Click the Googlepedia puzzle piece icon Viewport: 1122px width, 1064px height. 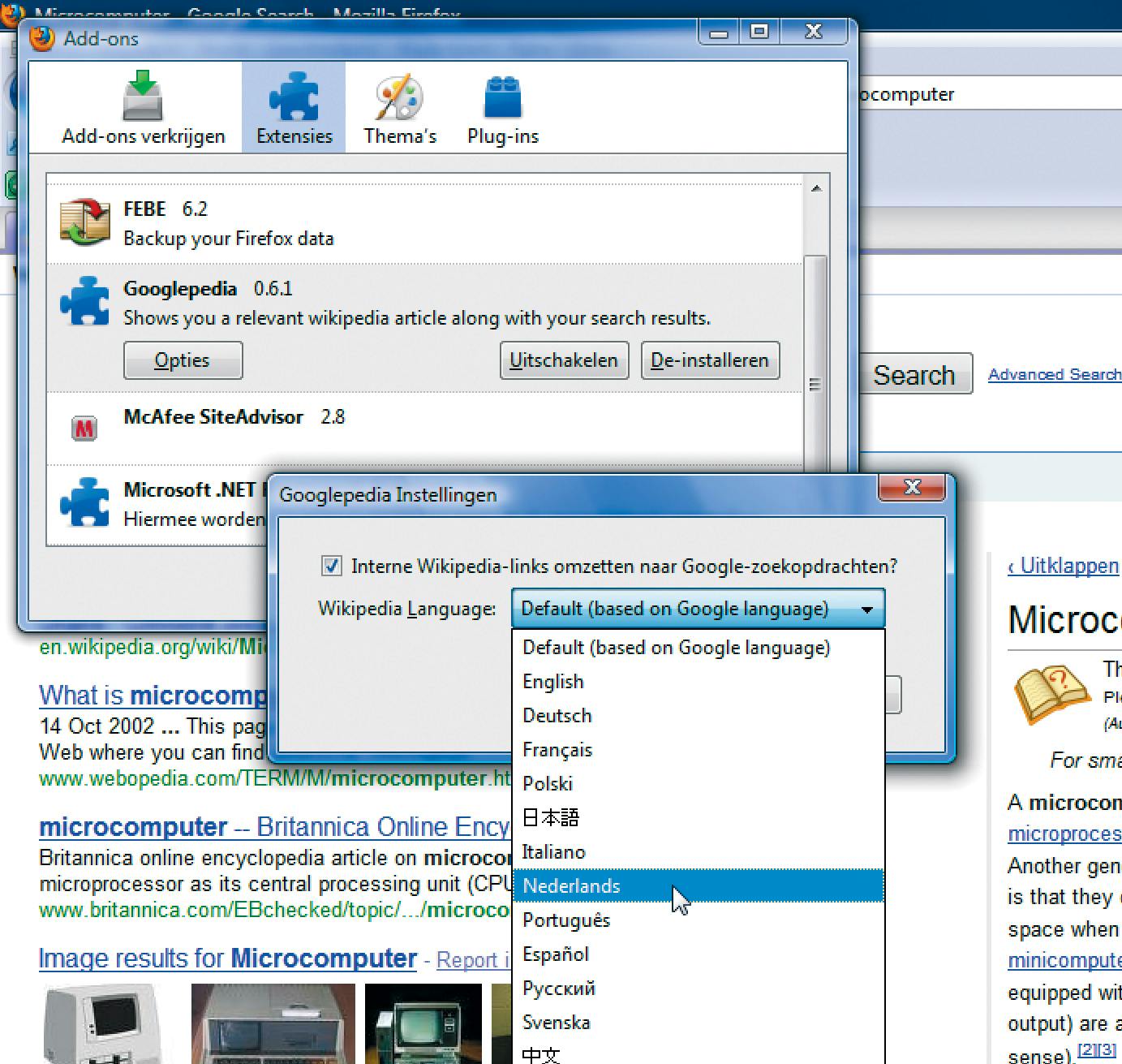pyautogui.click(x=84, y=301)
